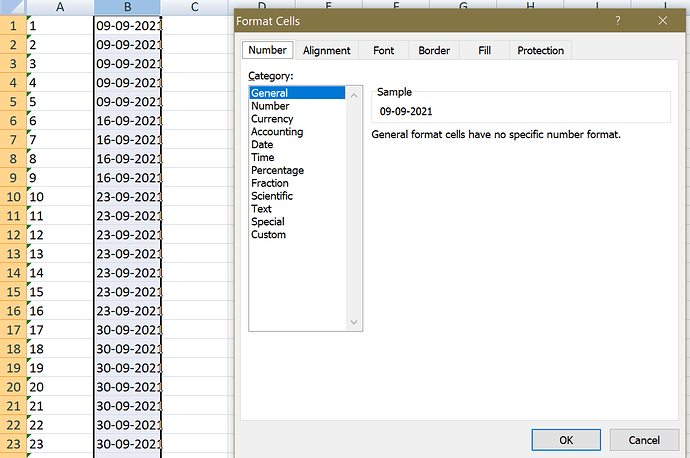Select the Text category in list
This screenshot has height=458, width=690.
(x=261, y=209)
